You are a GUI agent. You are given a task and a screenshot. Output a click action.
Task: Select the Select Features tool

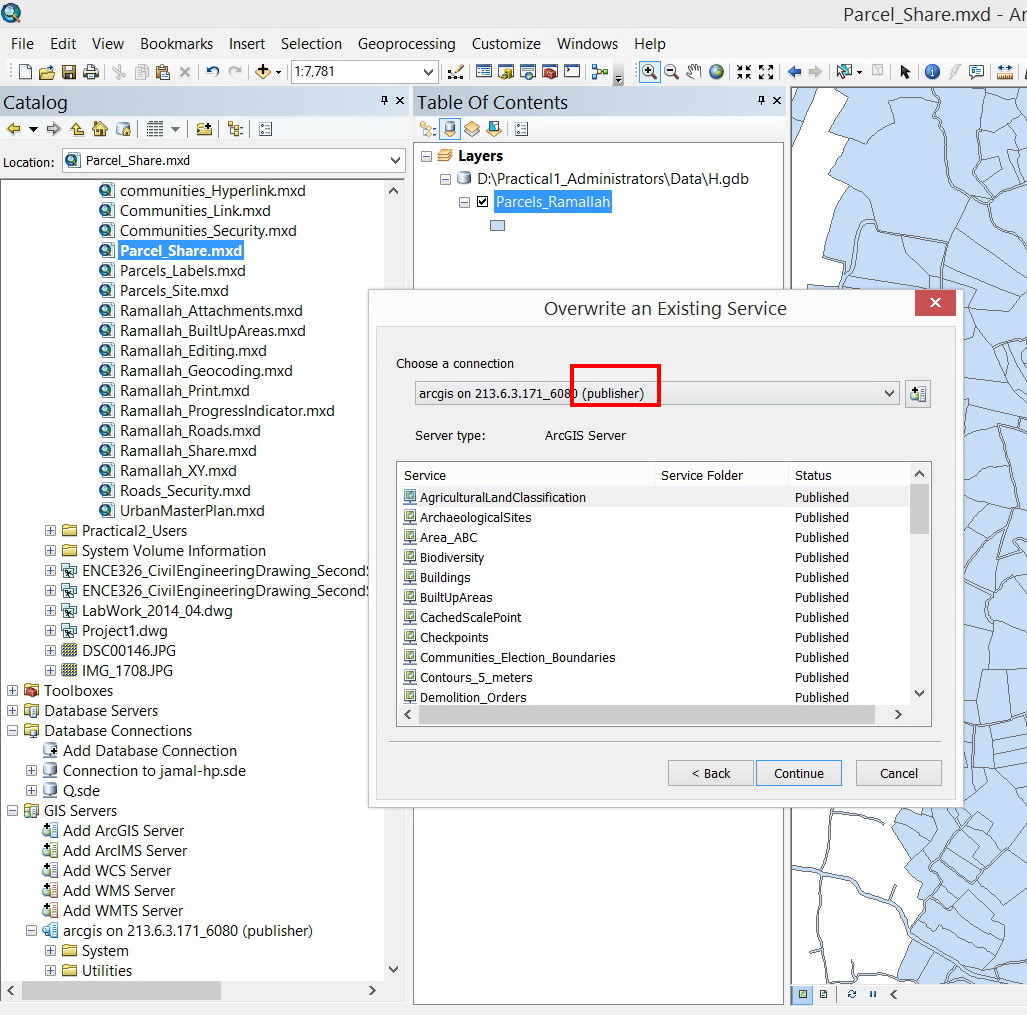click(x=844, y=72)
